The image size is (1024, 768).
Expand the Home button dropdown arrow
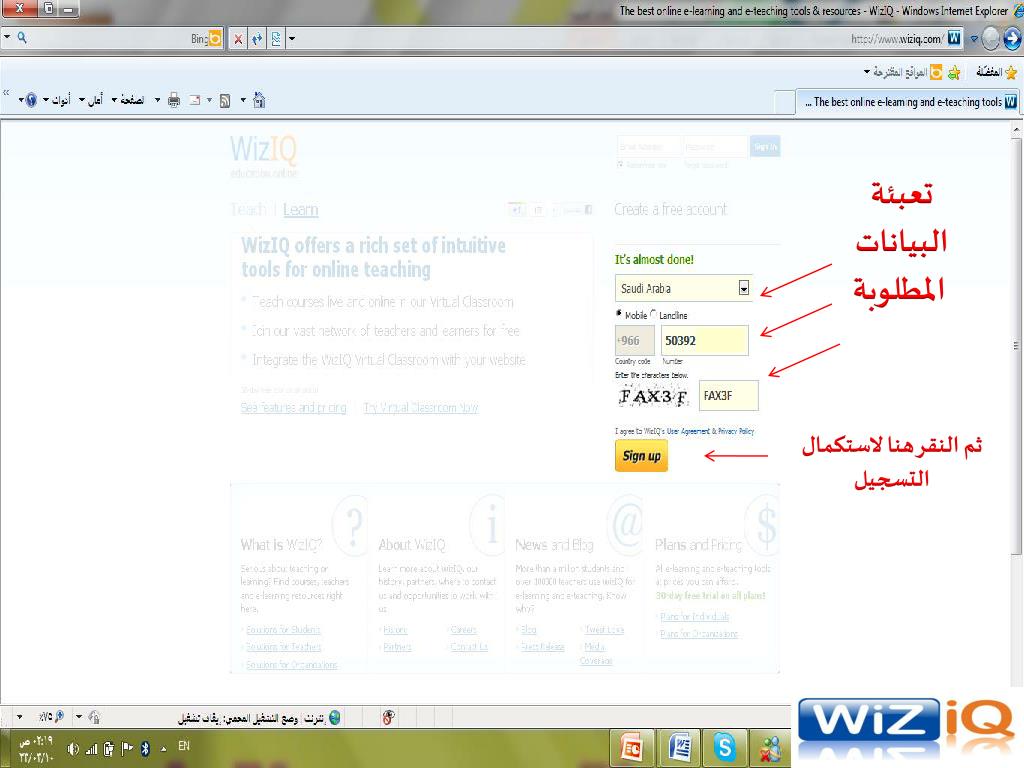point(244,101)
